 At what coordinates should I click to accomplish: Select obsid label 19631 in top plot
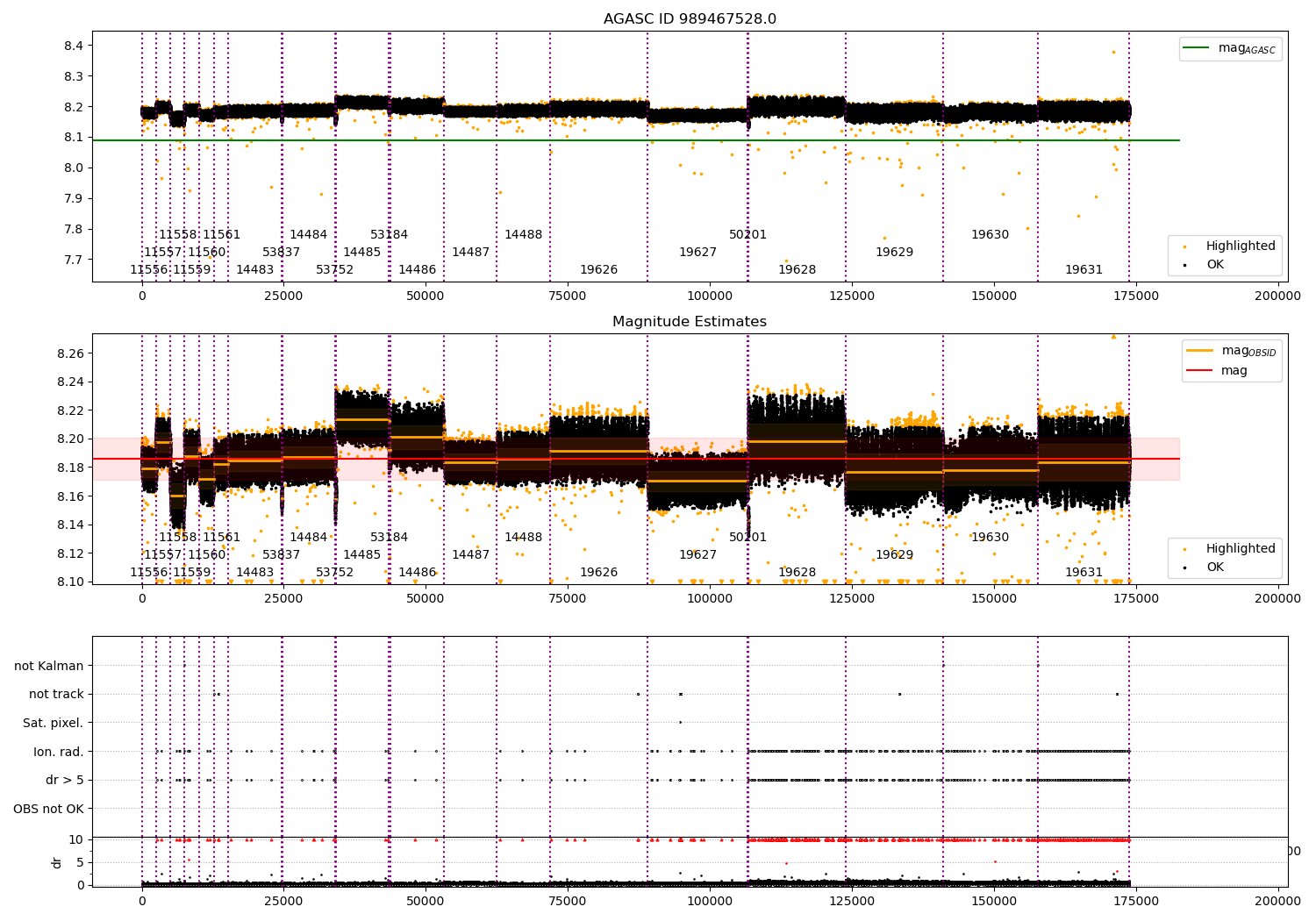click(x=1084, y=269)
